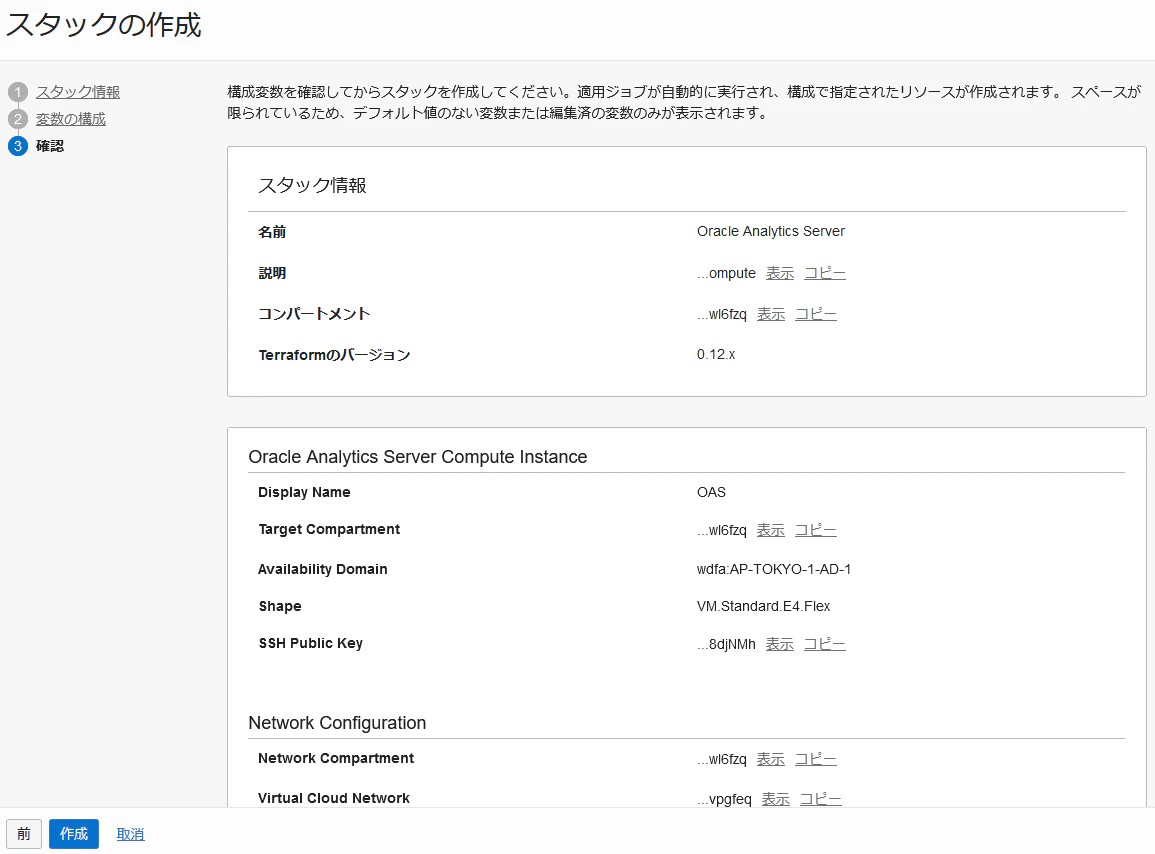Click the 'スタック情報' section heading
The width and height of the screenshot is (1155, 854).
click(312, 186)
